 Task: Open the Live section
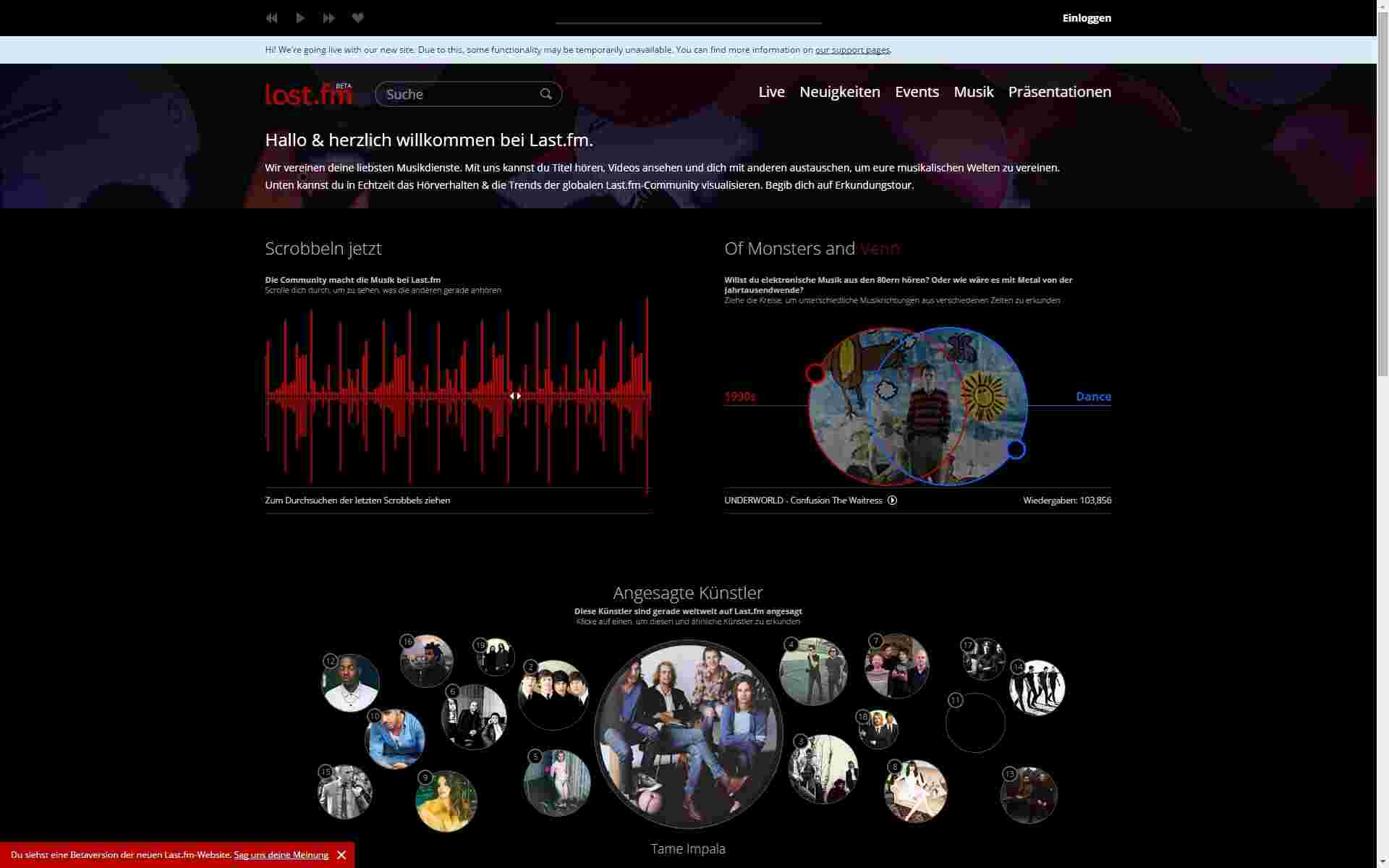coord(770,92)
